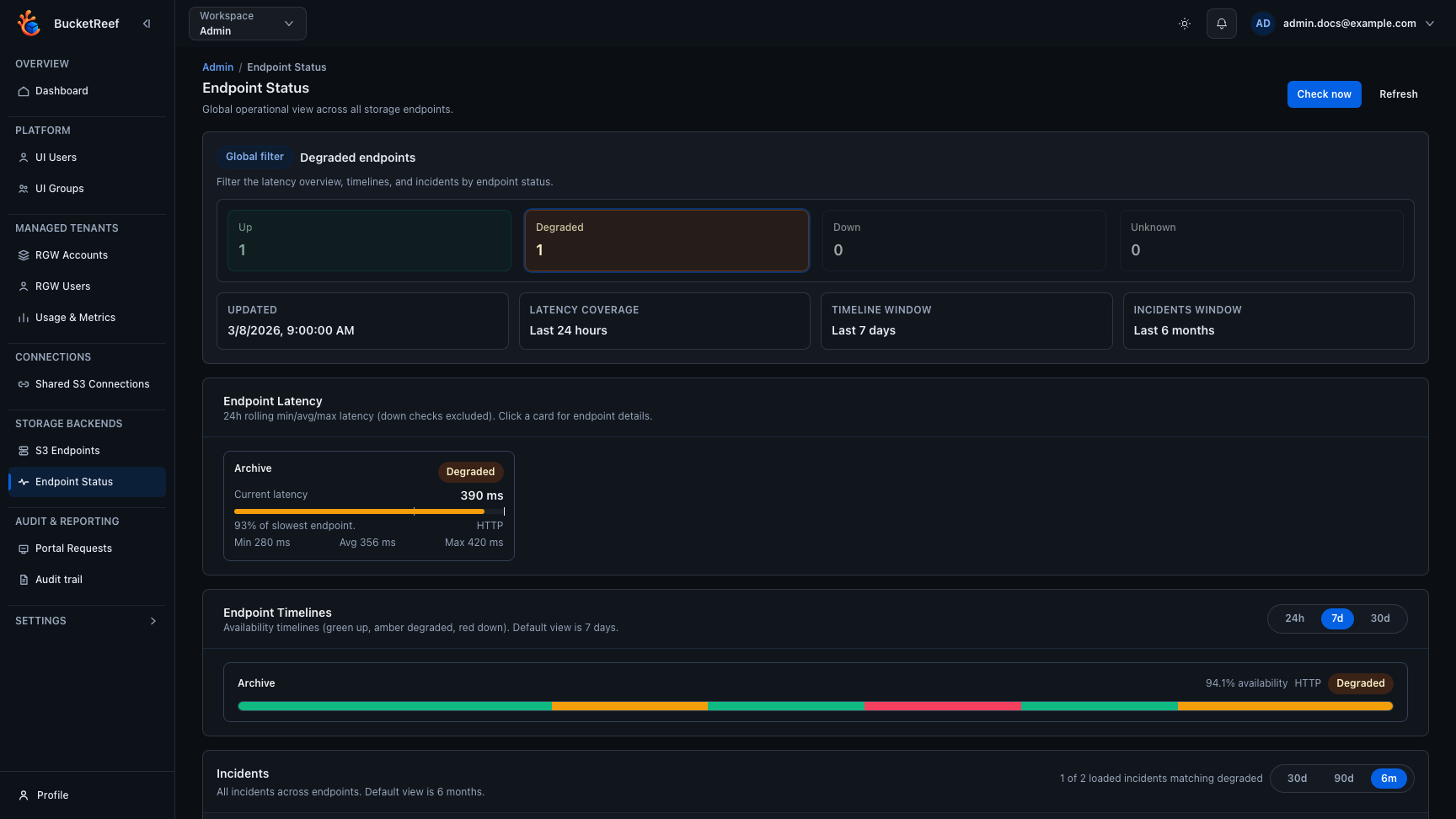Click the Last 6 months incidents window

(1174, 330)
